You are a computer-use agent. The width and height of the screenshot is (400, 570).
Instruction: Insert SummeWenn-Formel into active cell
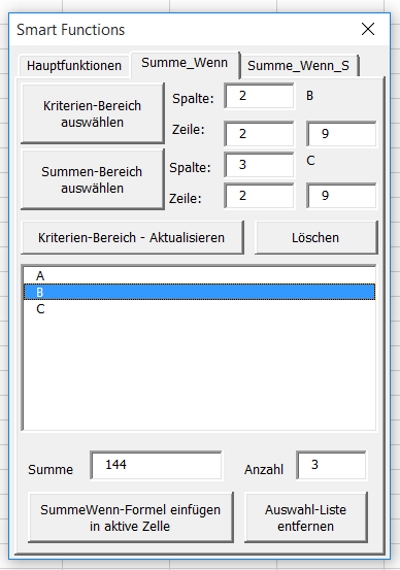point(131,517)
